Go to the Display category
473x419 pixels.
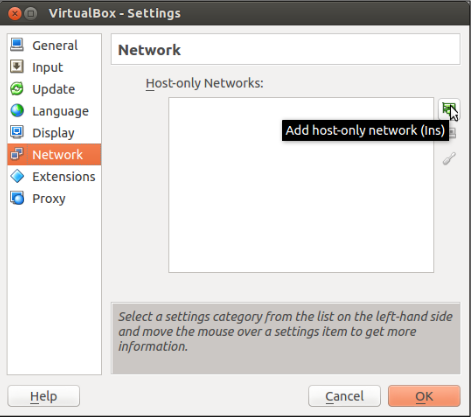click(x=54, y=133)
